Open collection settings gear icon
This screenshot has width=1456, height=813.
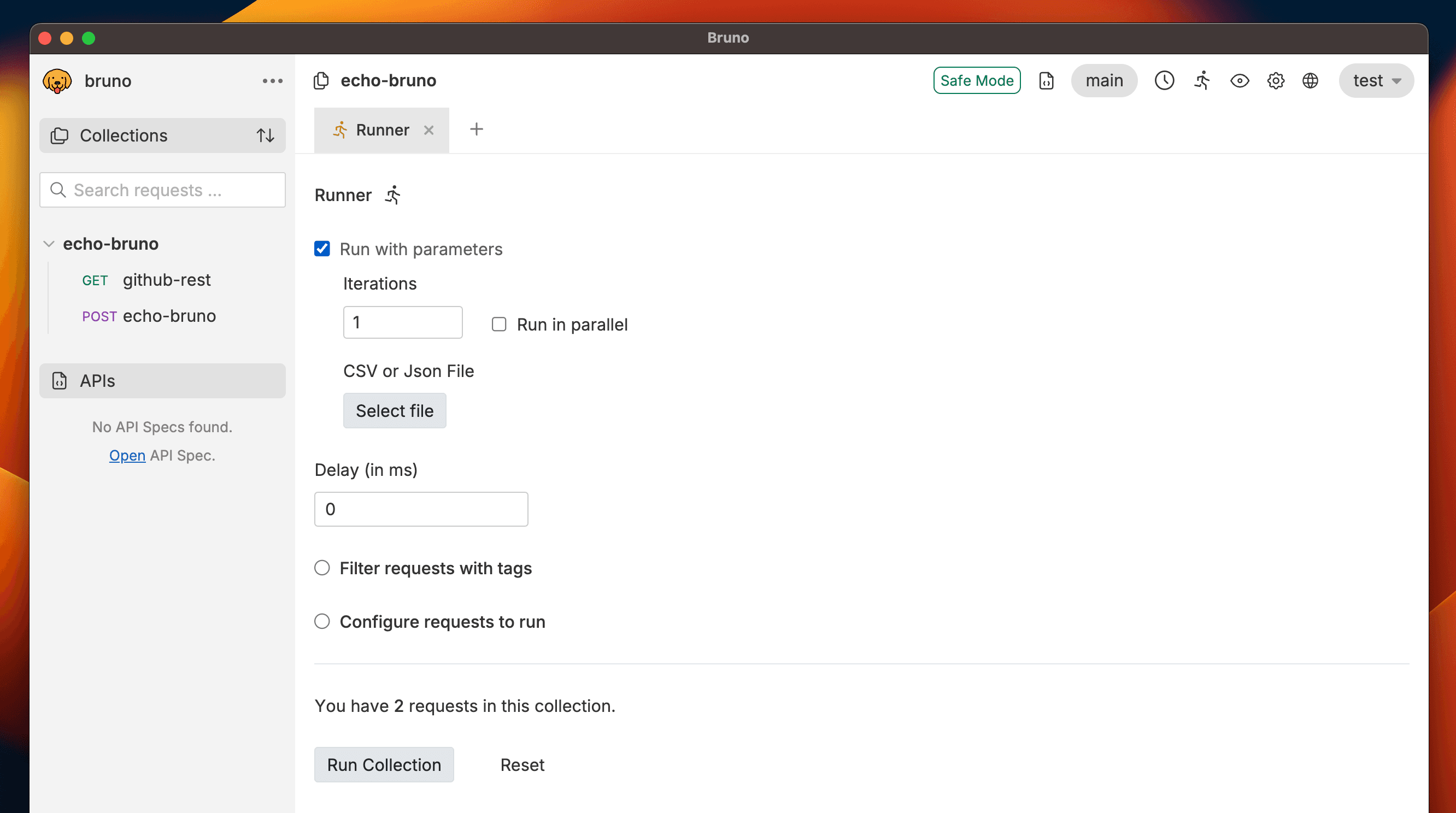[x=1275, y=81]
